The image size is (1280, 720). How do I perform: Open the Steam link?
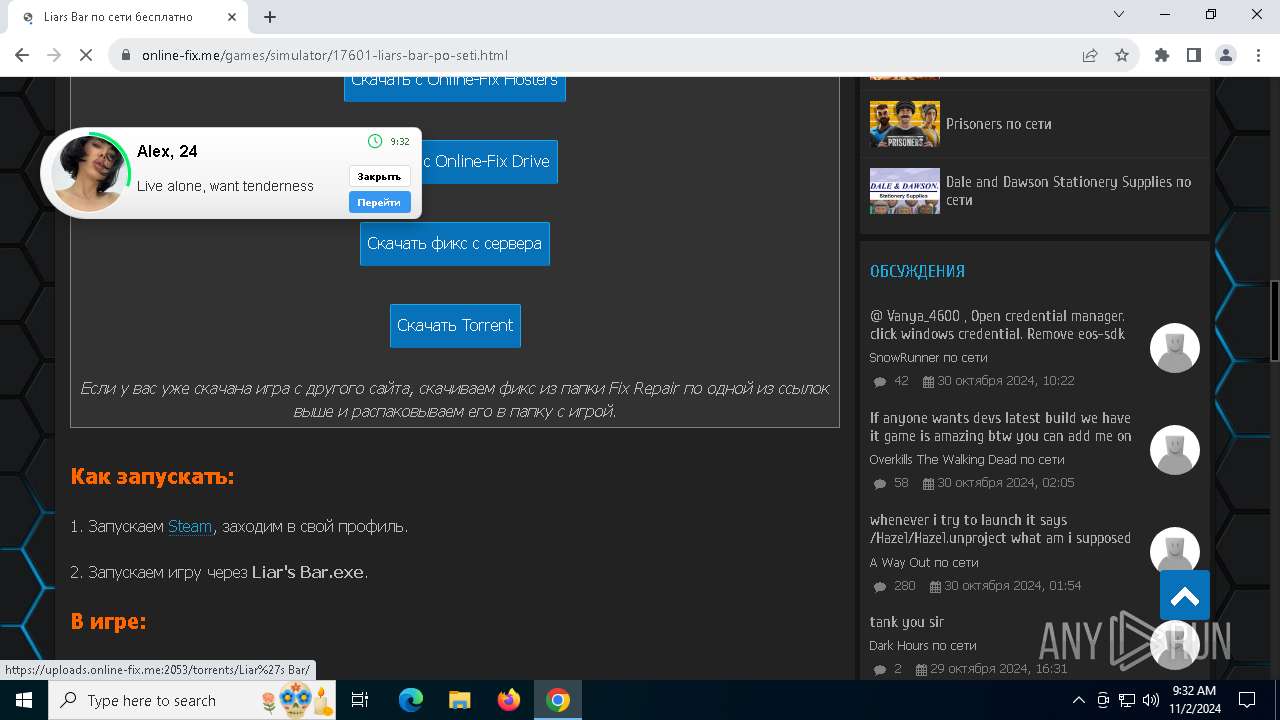coord(190,526)
